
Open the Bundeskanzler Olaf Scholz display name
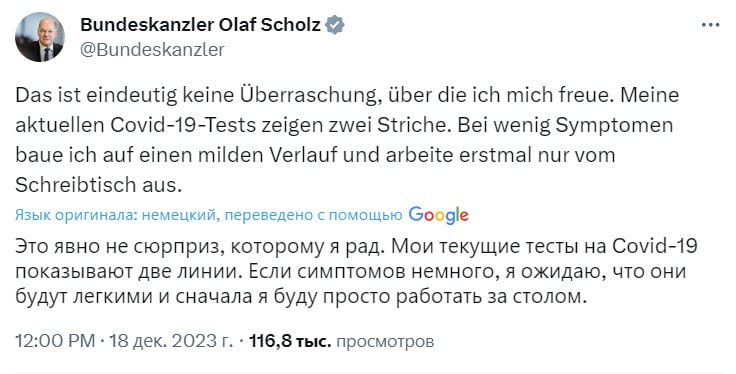tap(201, 25)
